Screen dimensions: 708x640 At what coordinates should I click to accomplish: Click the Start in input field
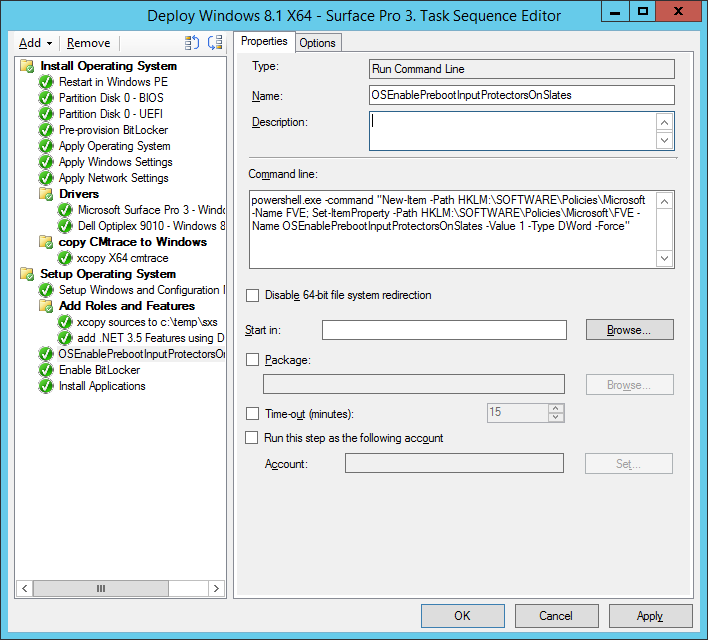pos(444,330)
